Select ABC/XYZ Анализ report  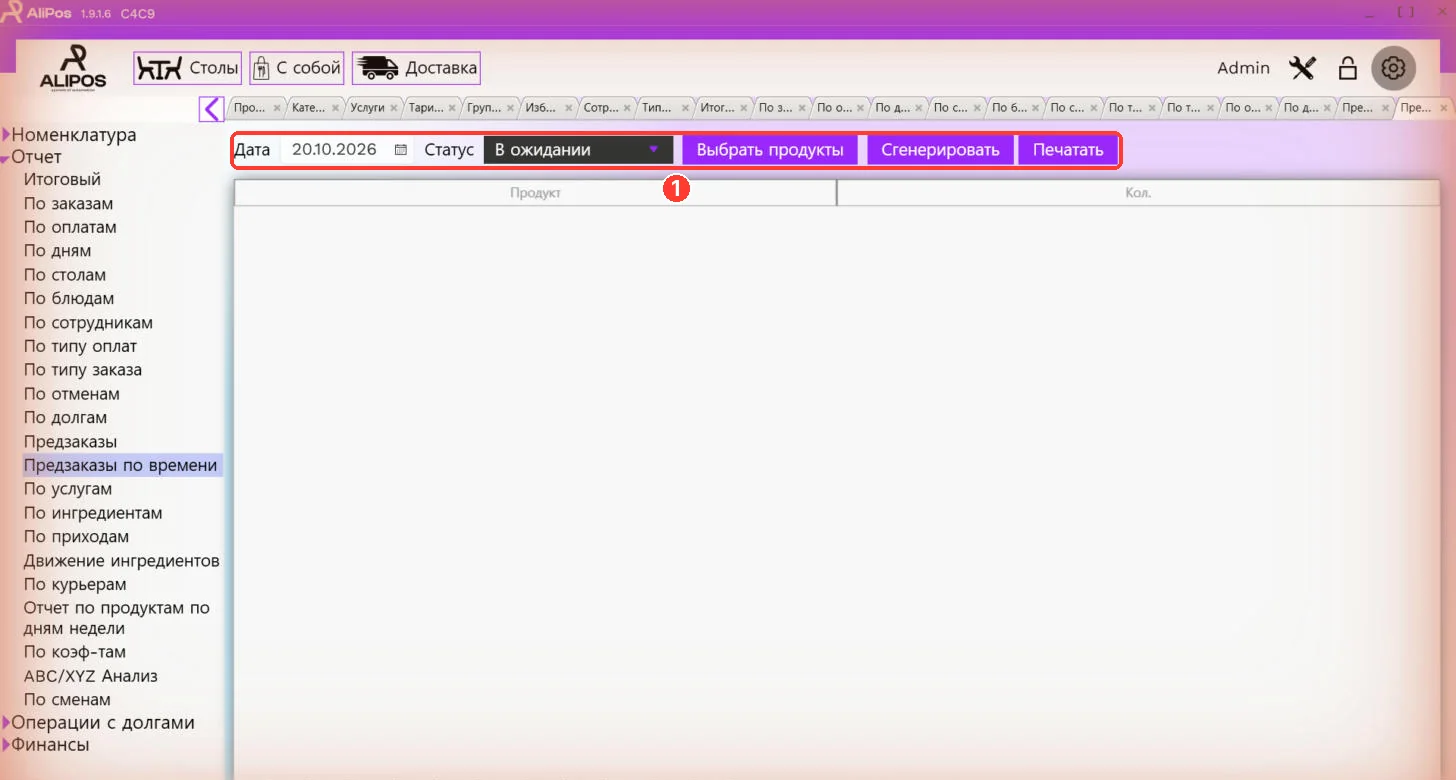[91, 676]
